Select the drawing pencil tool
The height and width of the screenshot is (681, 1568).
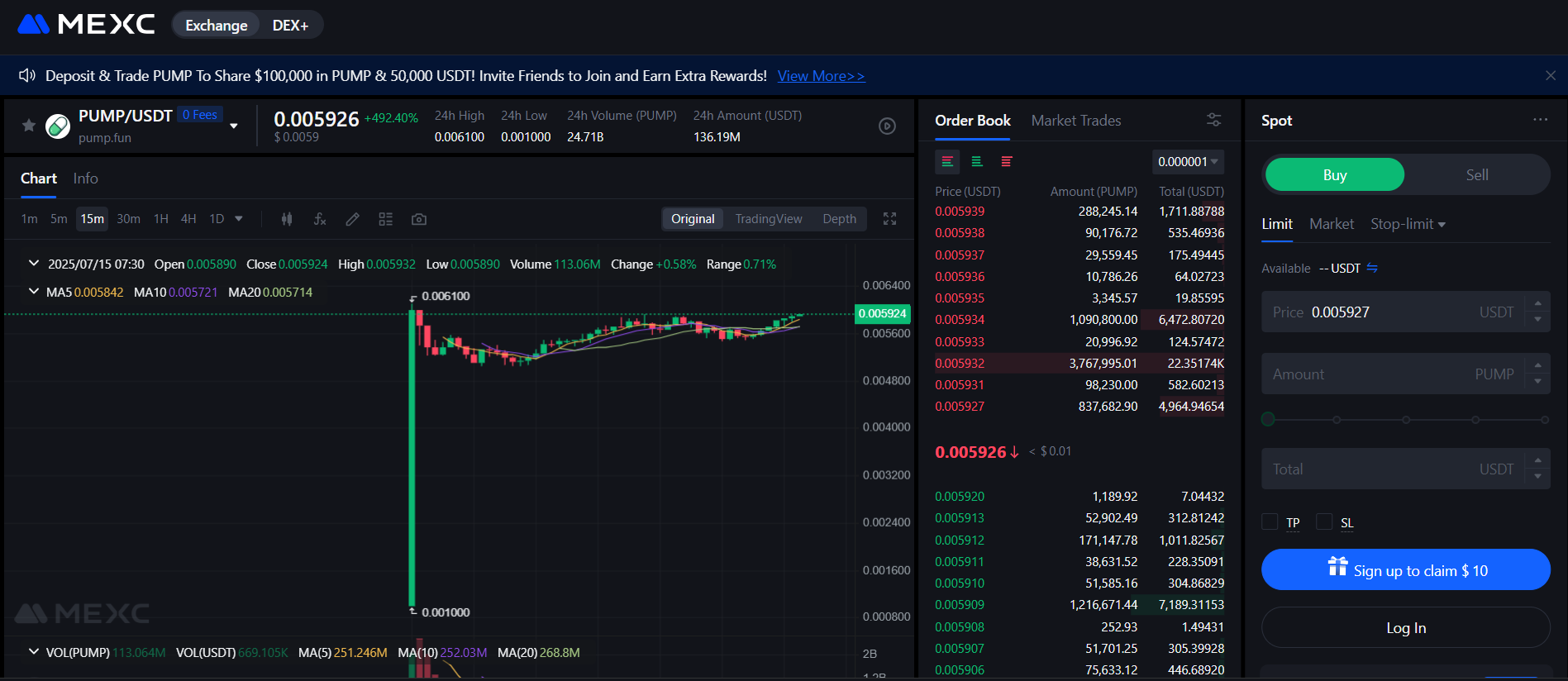point(352,219)
